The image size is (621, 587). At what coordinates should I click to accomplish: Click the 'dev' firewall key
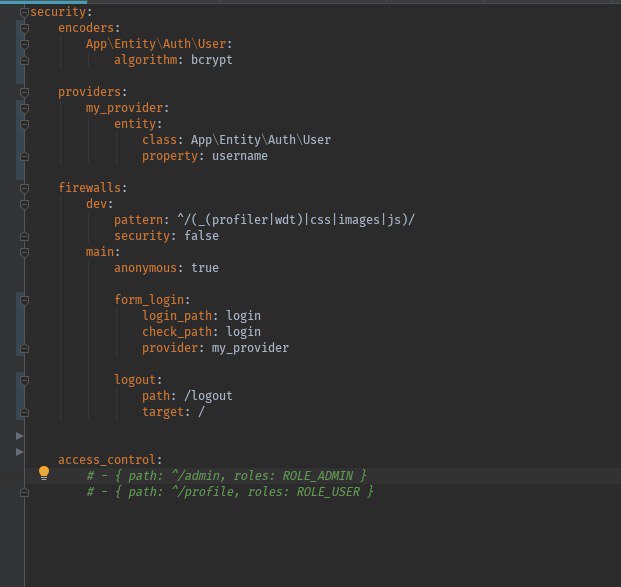(97, 204)
